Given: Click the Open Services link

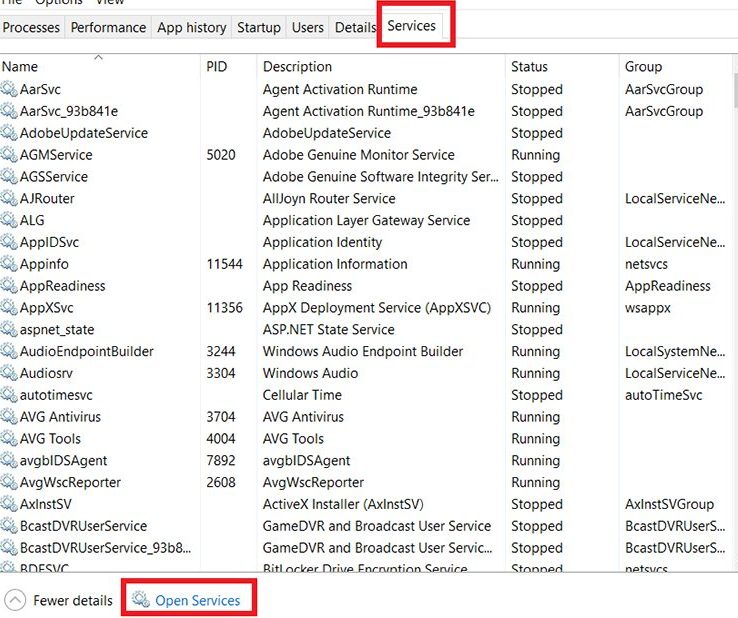Looking at the screenshot, I should [x=197, y=601].
